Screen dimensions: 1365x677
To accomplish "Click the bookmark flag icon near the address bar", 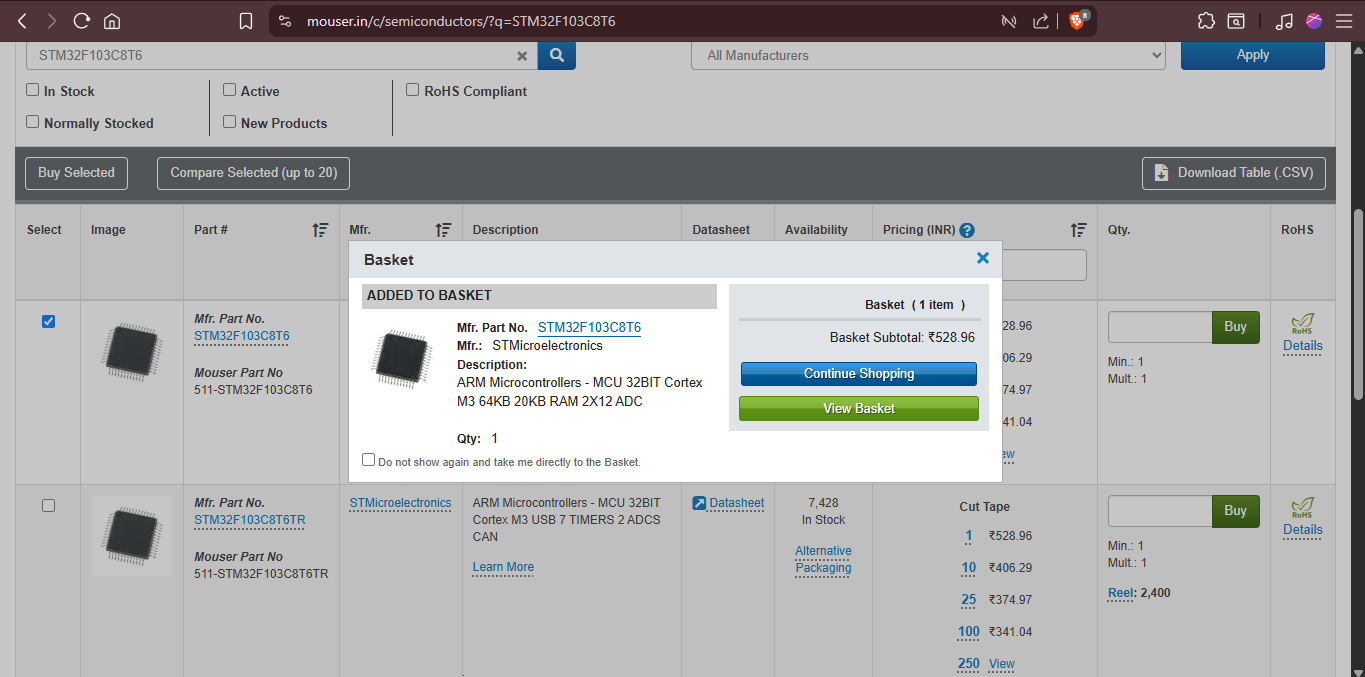I will (246, 20).
